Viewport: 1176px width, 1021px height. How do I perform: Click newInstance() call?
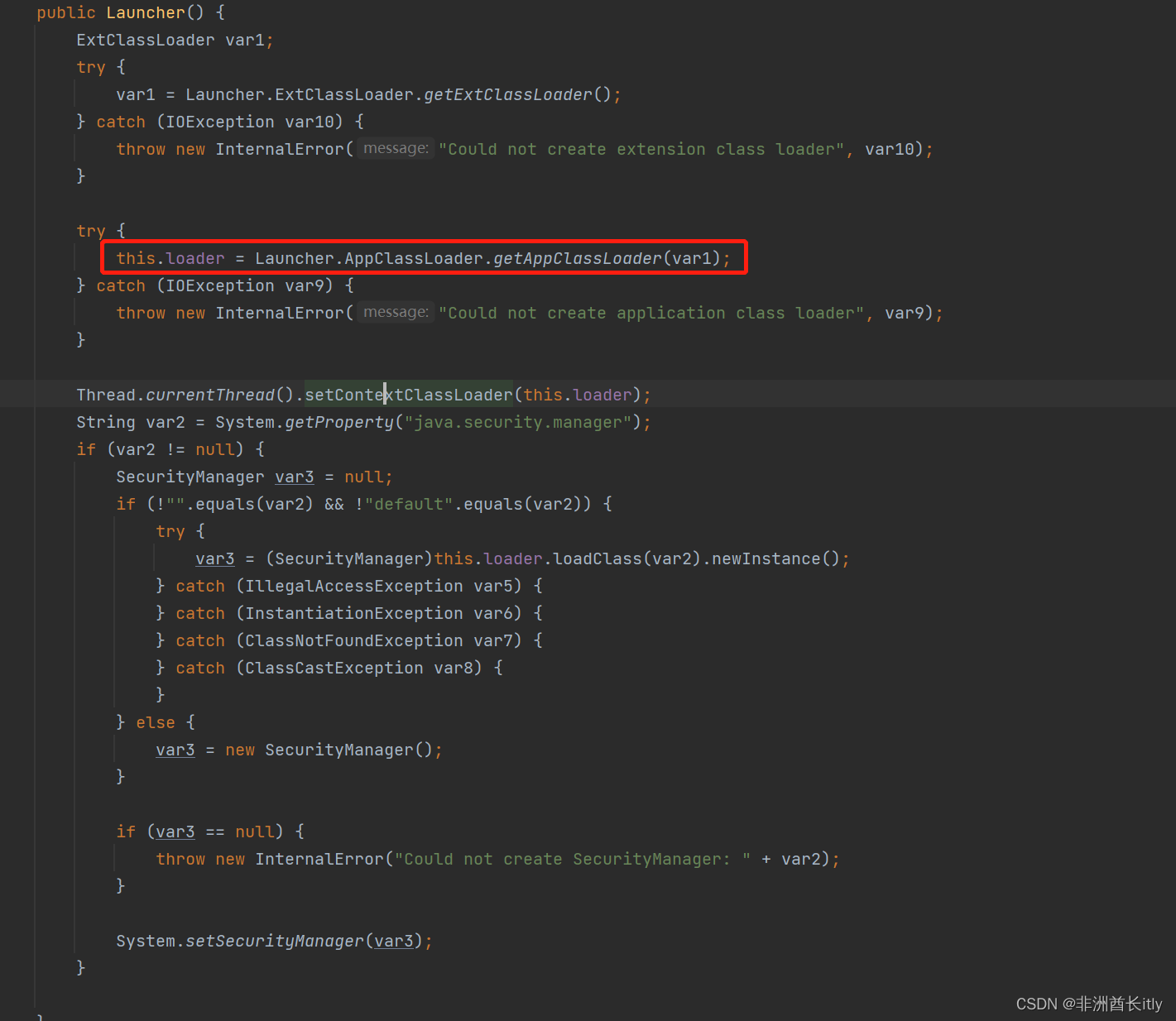(x=776, y=558)
